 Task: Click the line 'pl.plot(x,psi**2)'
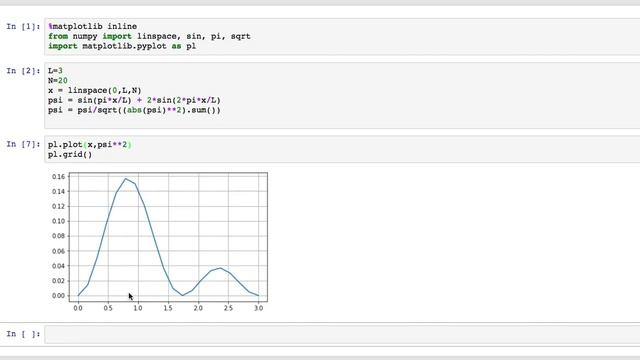click(x=90, y=144)
